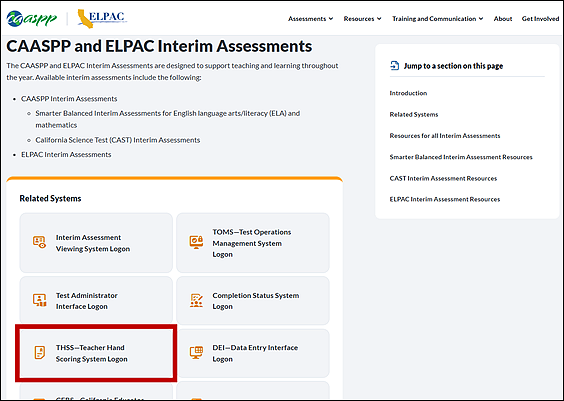Screen dimensions: 564x401
Task: Click the Test Administrator Interface icon
Action: 40,300
